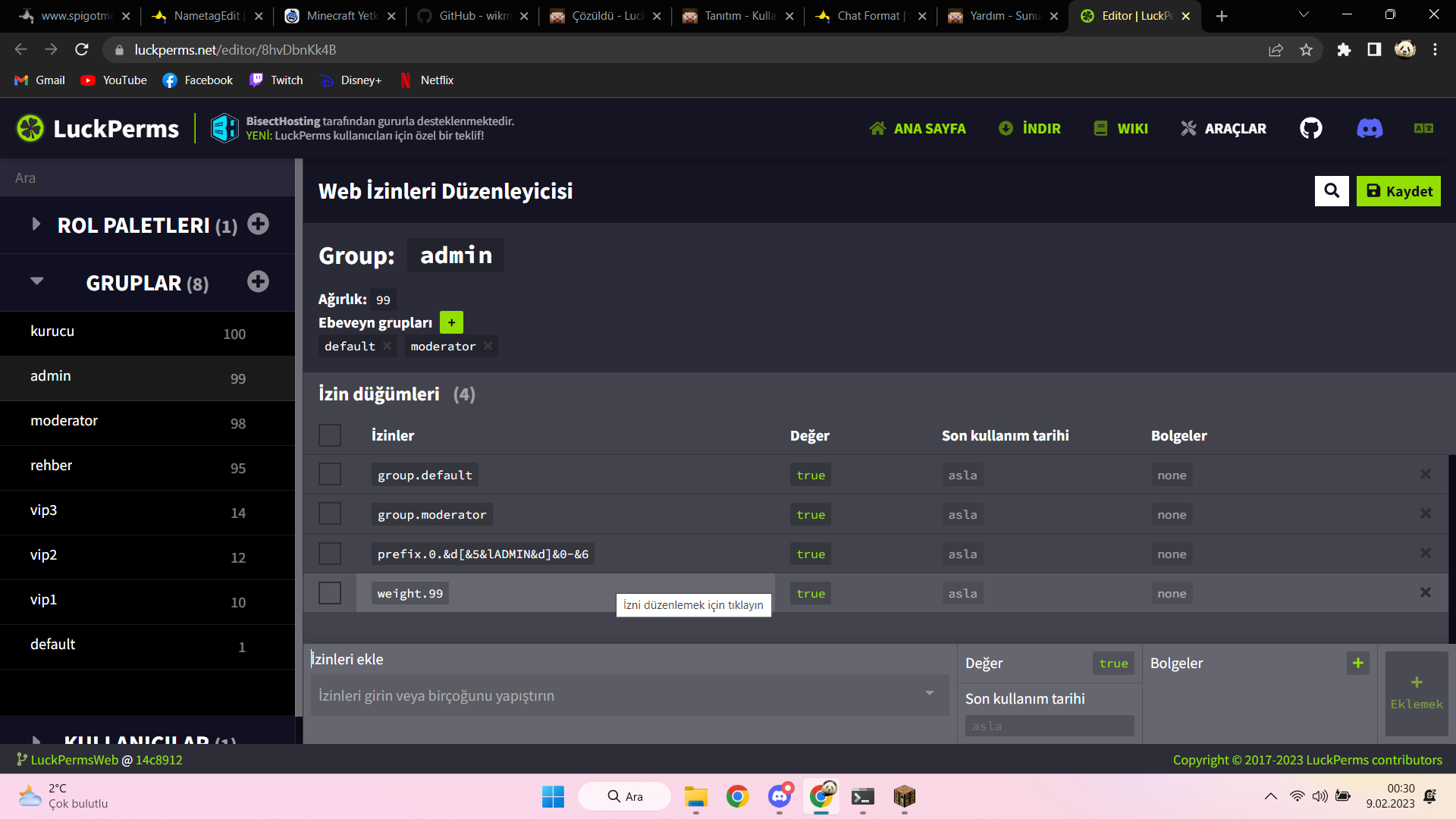
Task: Open Windows Start menu
Action: [x=553, y=796]
